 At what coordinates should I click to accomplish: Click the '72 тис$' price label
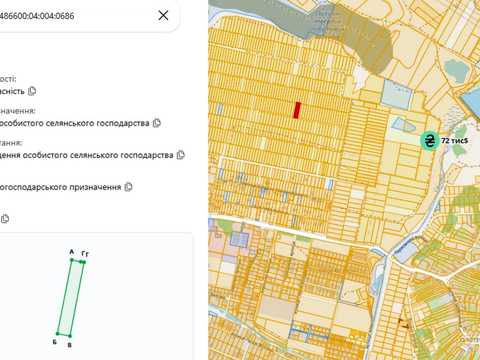454,141
